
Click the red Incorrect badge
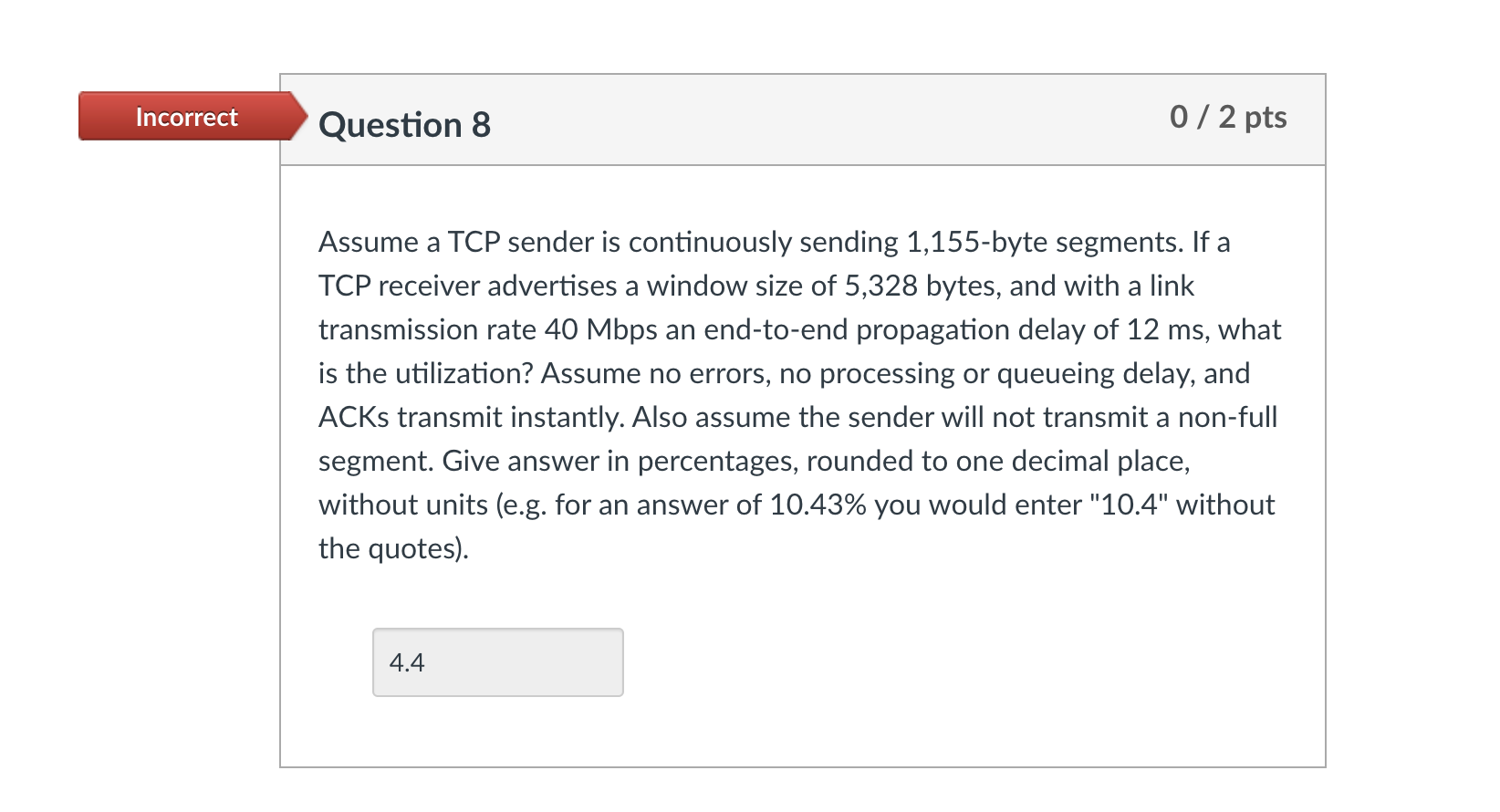tap(187, 117)
